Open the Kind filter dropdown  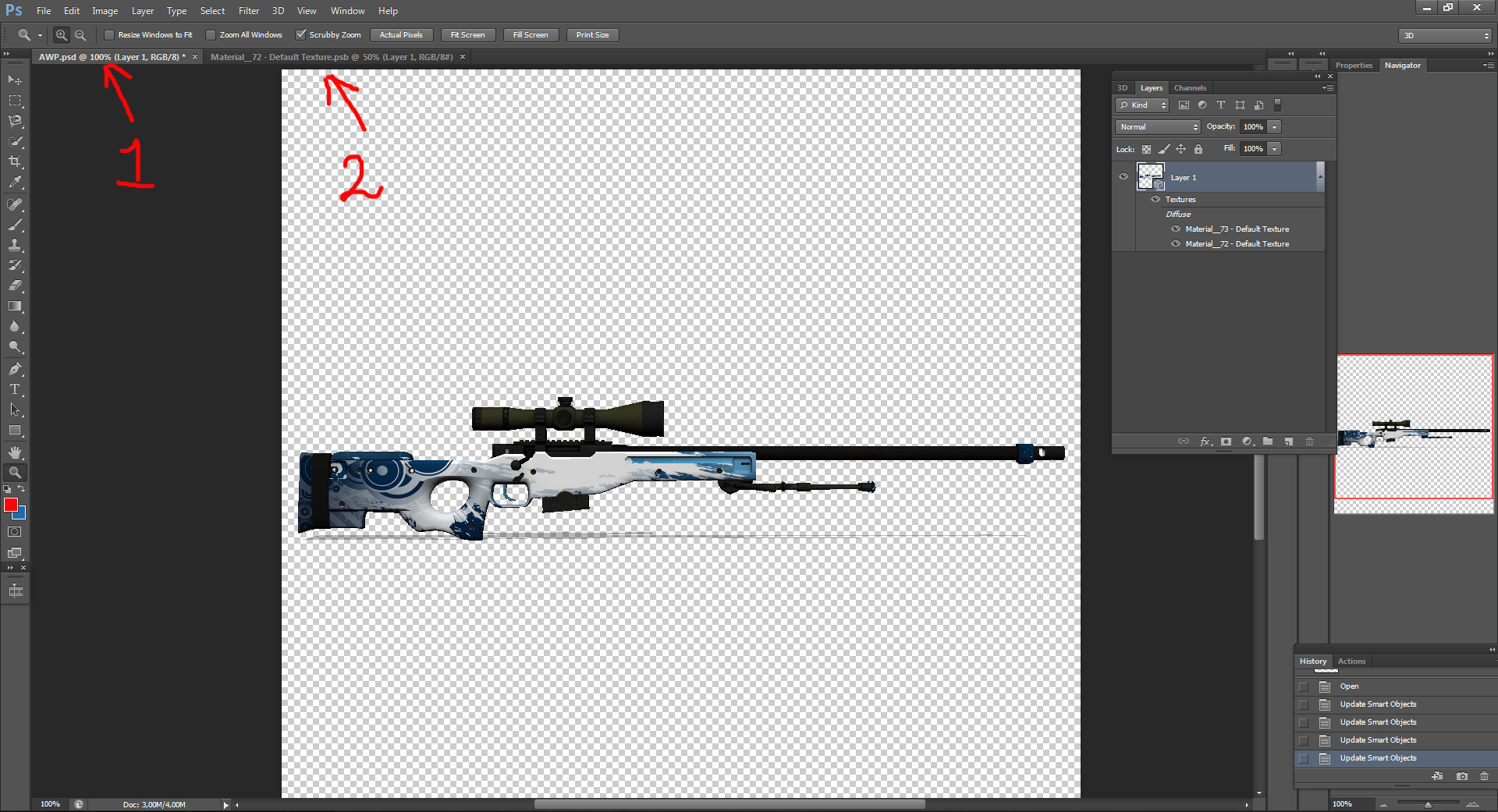click(x=1142, y=105)
